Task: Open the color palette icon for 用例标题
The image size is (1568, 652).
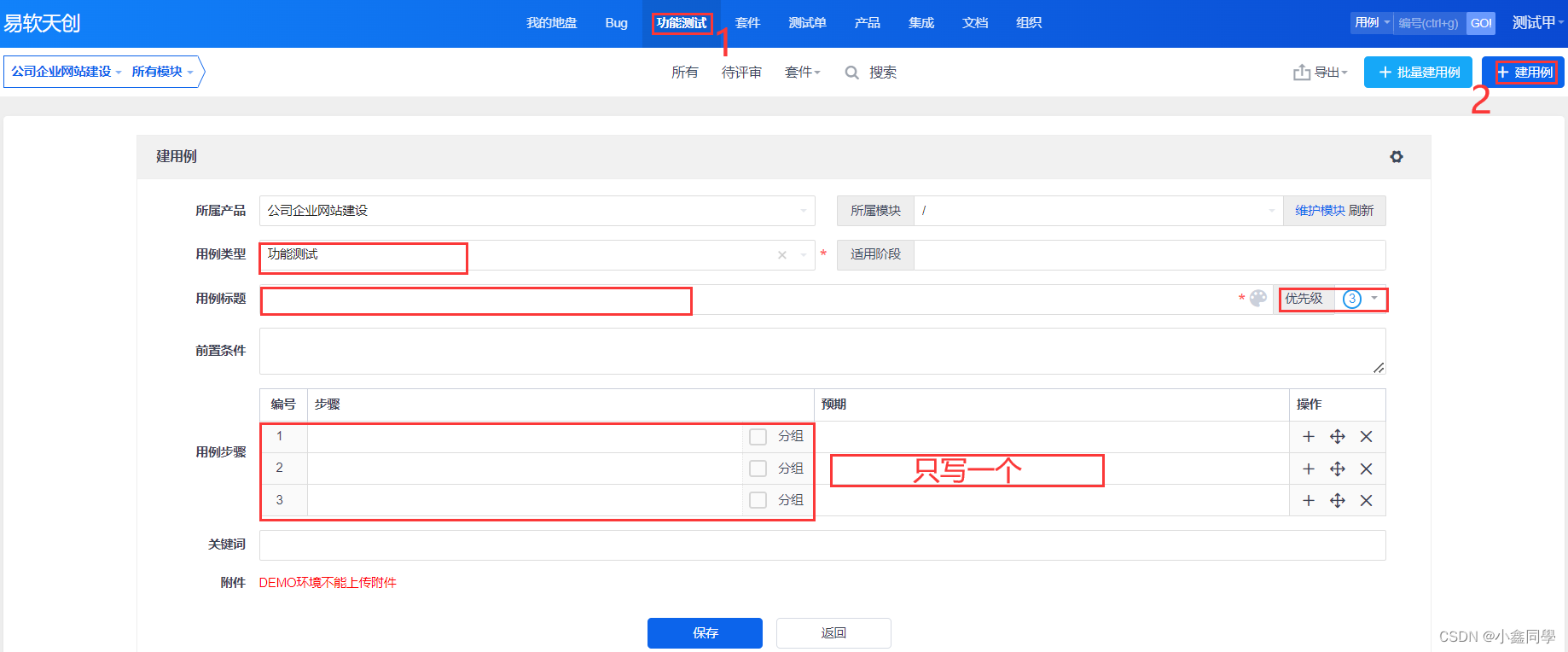Action: [x=1258, y=299]
